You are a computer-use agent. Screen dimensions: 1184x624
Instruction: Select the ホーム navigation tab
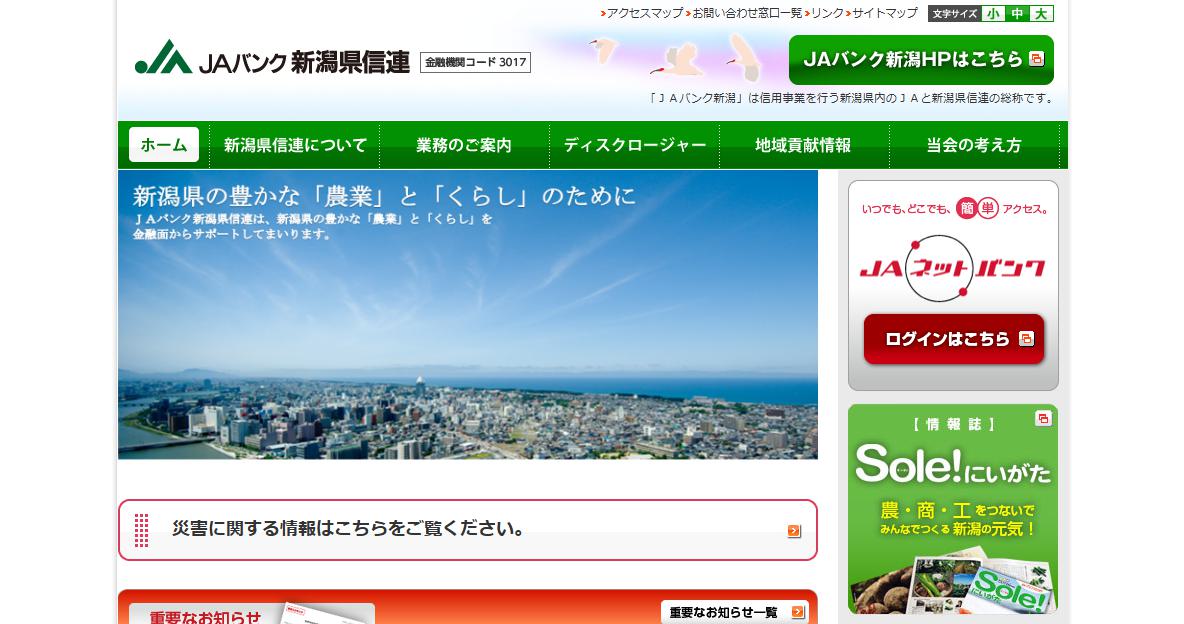tap(164, 144)
